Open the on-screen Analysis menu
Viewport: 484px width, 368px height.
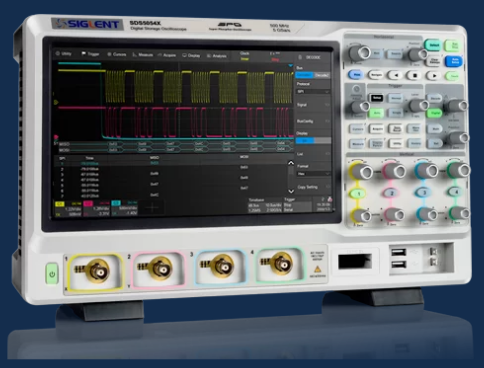[x=217, y=56]
